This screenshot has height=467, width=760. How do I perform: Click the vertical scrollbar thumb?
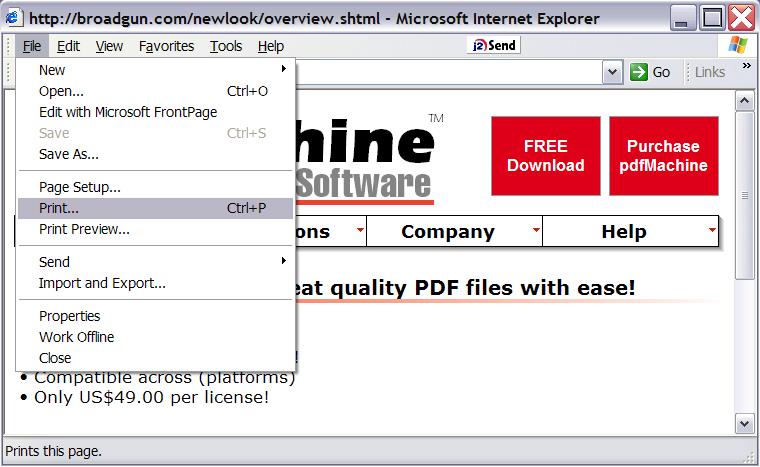[x=744, y=195]
